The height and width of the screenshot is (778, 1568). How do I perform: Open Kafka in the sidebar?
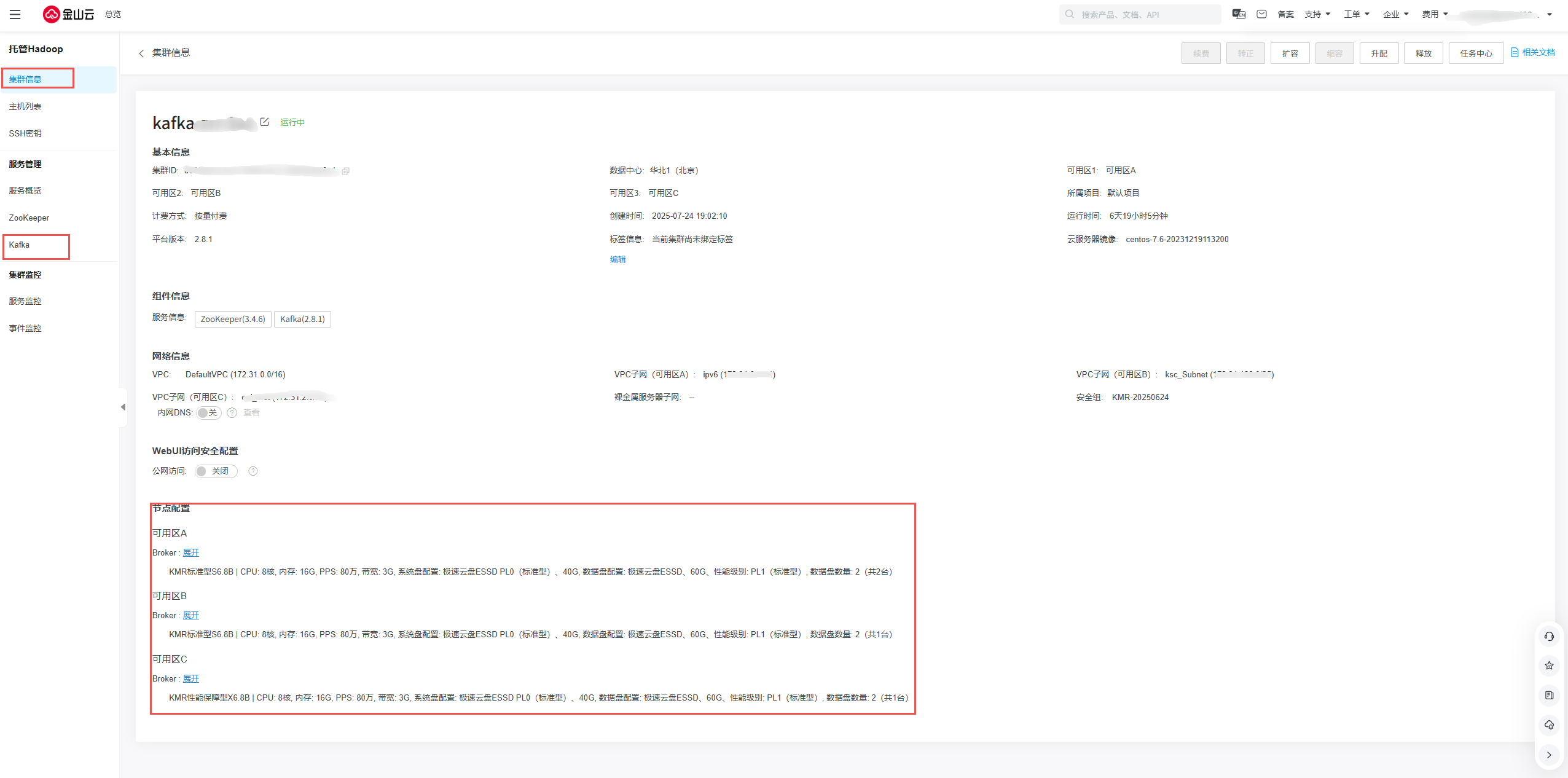click(19, 245)
